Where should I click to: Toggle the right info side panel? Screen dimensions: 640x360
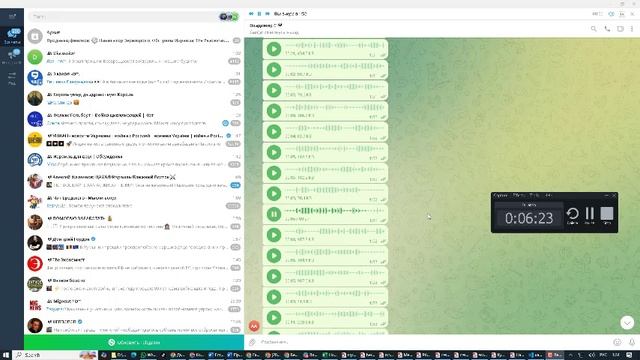tap(620, 29)
